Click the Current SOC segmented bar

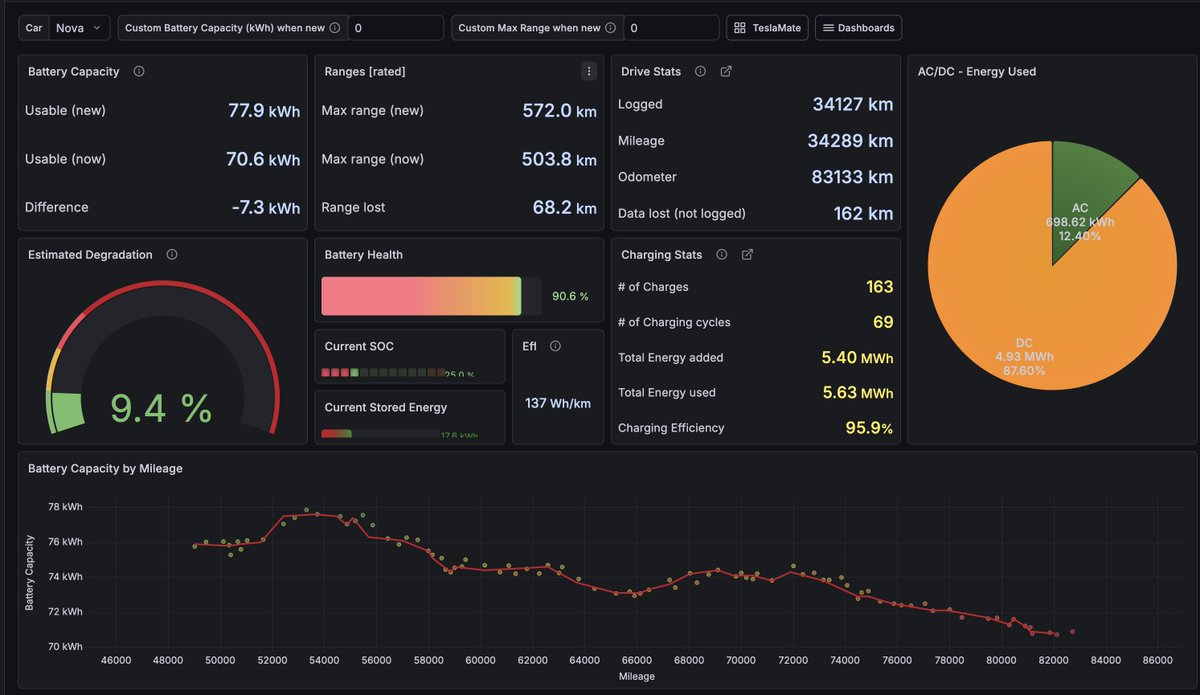(382, 373)
